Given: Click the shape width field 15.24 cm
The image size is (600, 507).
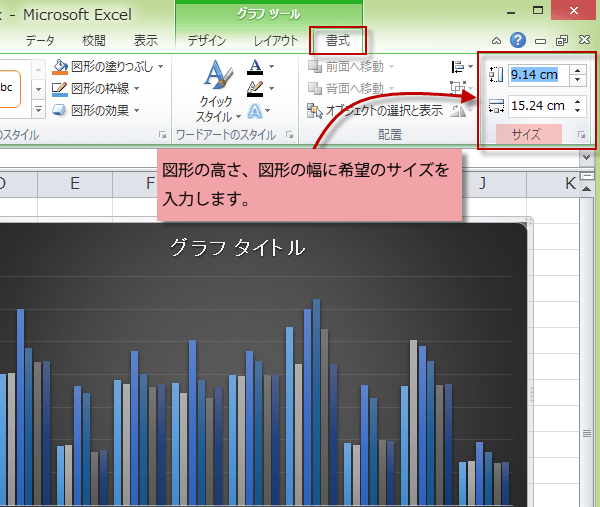Looking at the screenshot, I should [x=539, y=106].
